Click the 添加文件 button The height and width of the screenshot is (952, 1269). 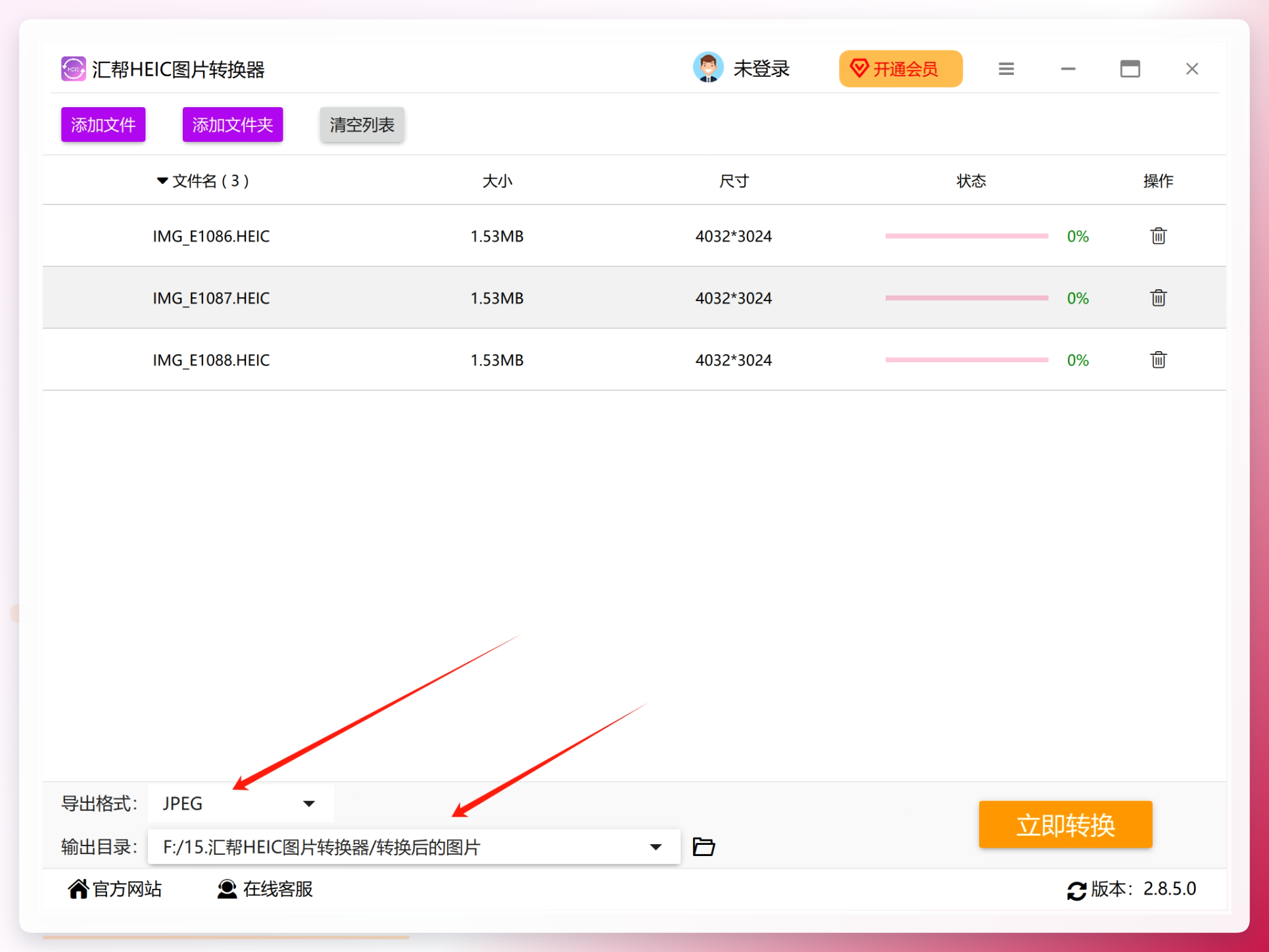[103, 124]
